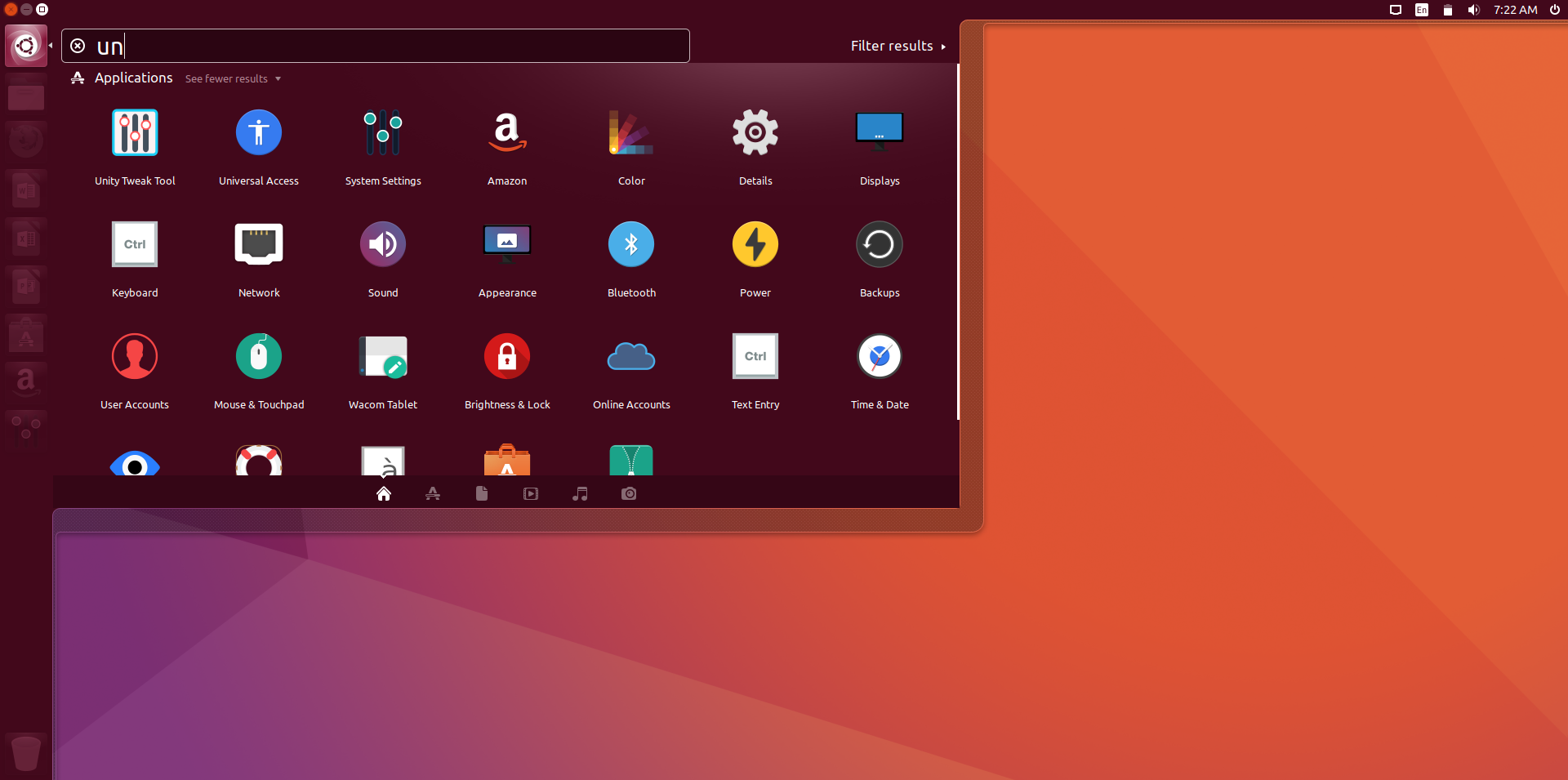
Task: Open the lifebuoy Help app
Action: 259,461
